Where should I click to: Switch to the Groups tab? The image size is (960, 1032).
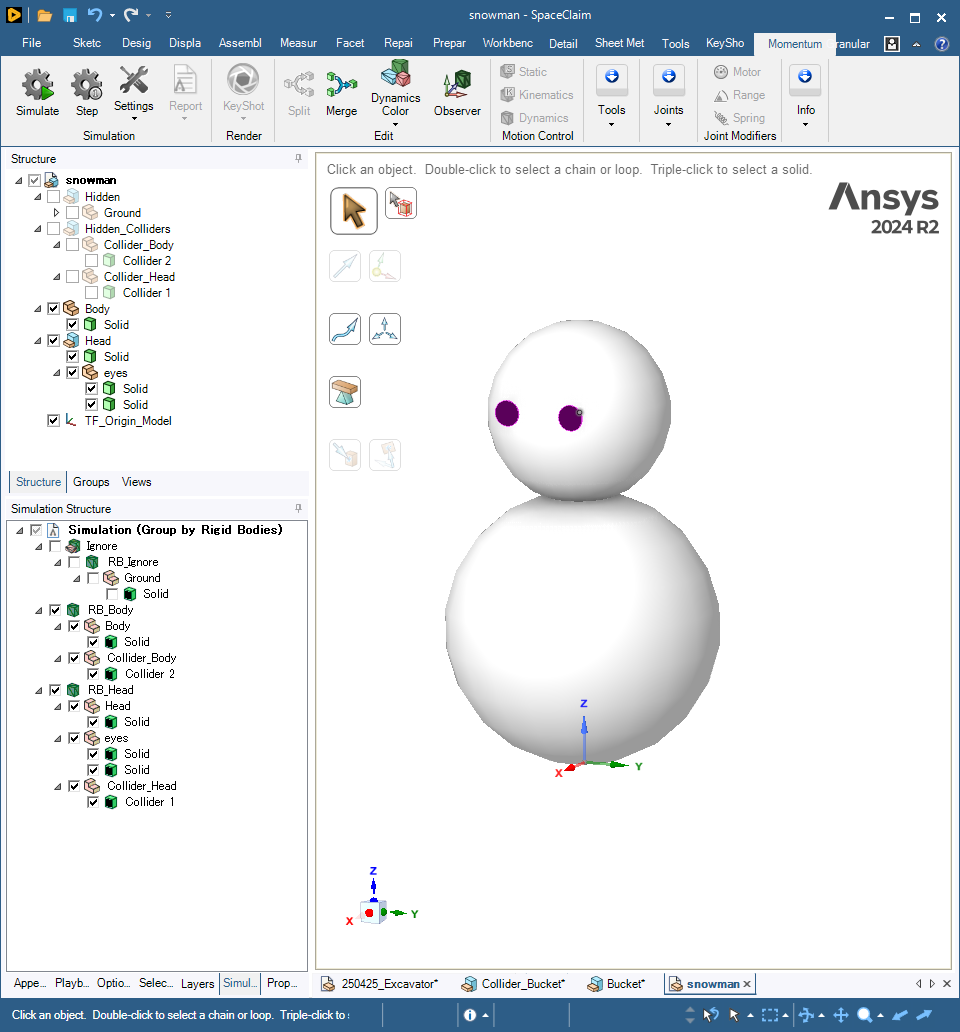click(91, 482)
